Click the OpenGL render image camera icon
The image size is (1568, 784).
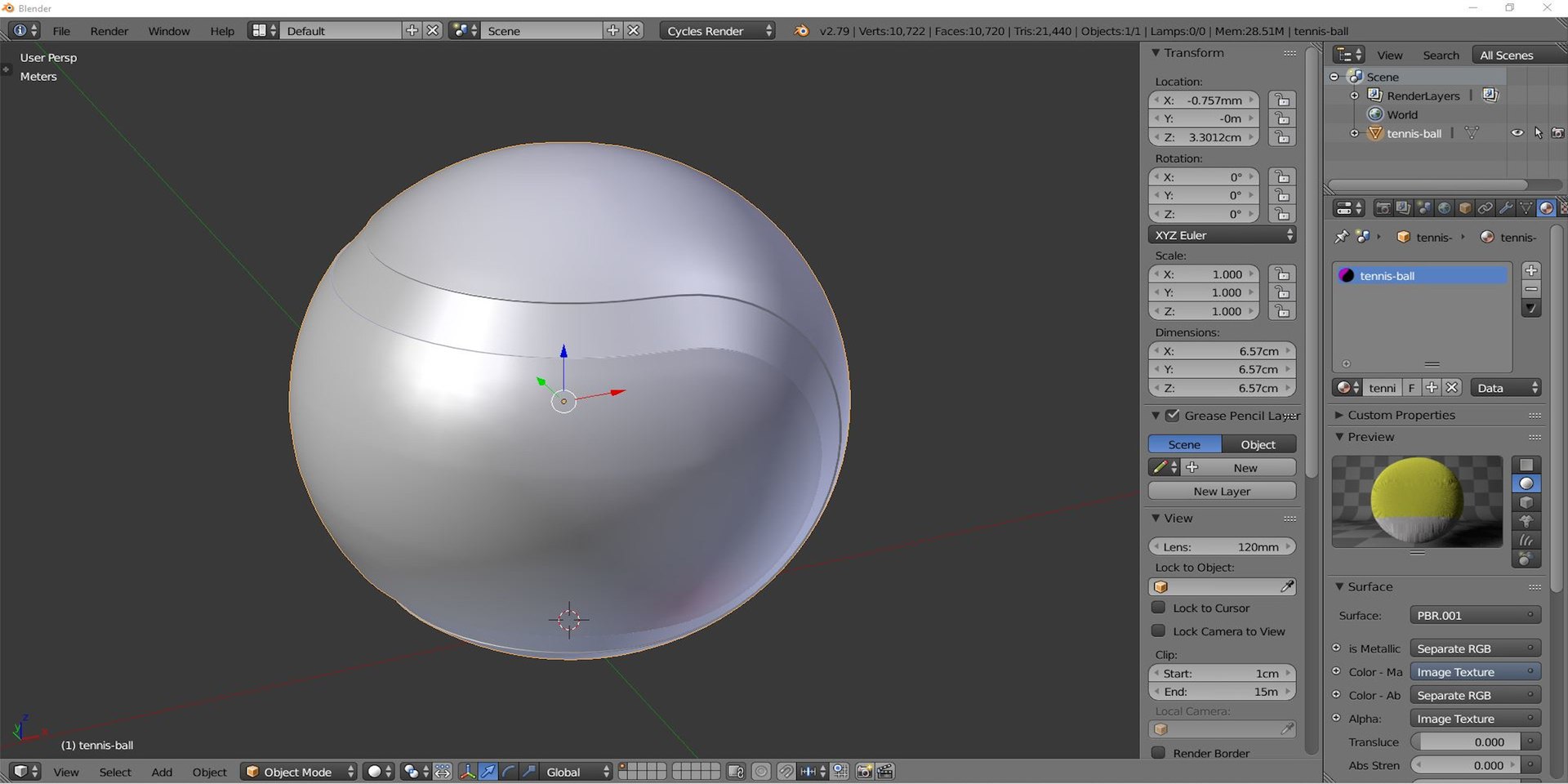(x=864, y=772)
